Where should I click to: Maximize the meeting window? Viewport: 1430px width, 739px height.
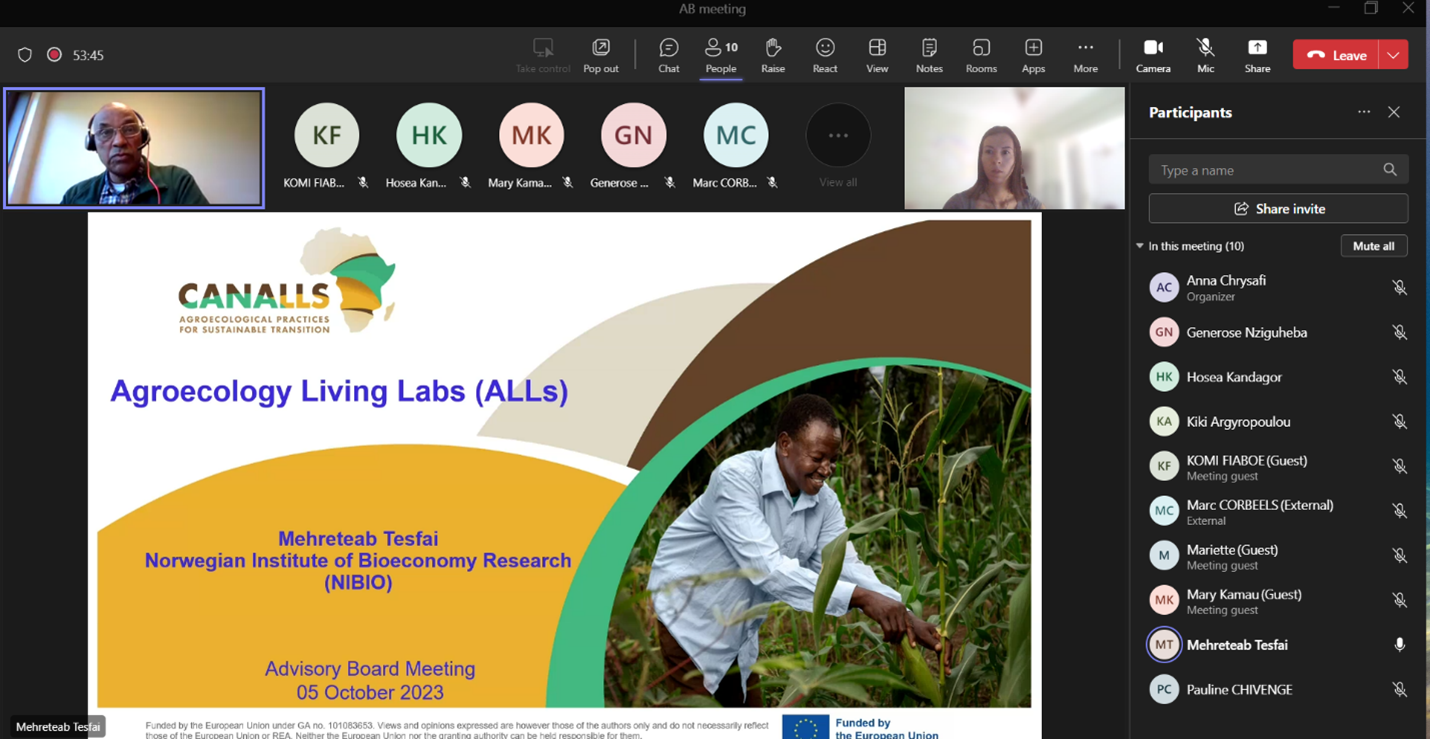[1371, 9]
